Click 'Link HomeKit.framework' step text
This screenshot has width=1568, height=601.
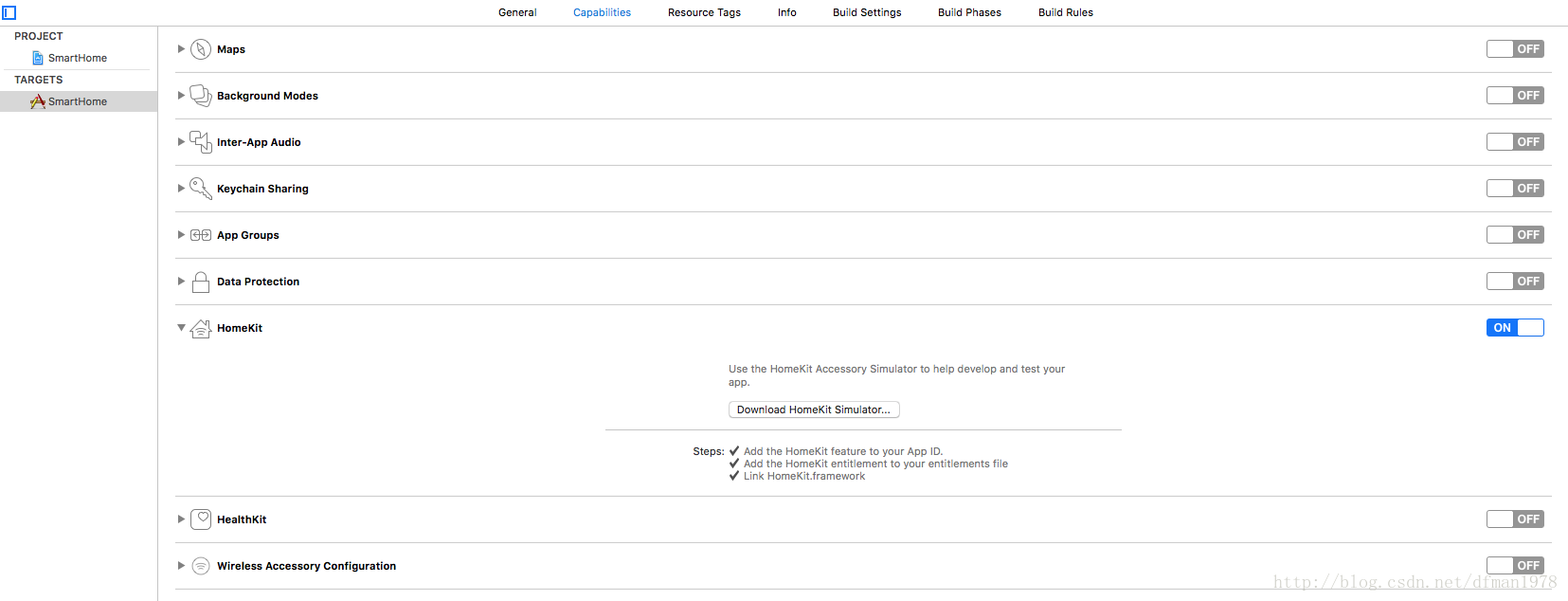tap(804, 476)
